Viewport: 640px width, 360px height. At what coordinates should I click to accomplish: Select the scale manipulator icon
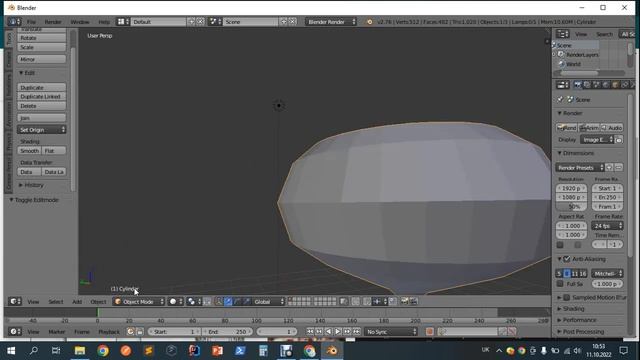pos(247,302)
